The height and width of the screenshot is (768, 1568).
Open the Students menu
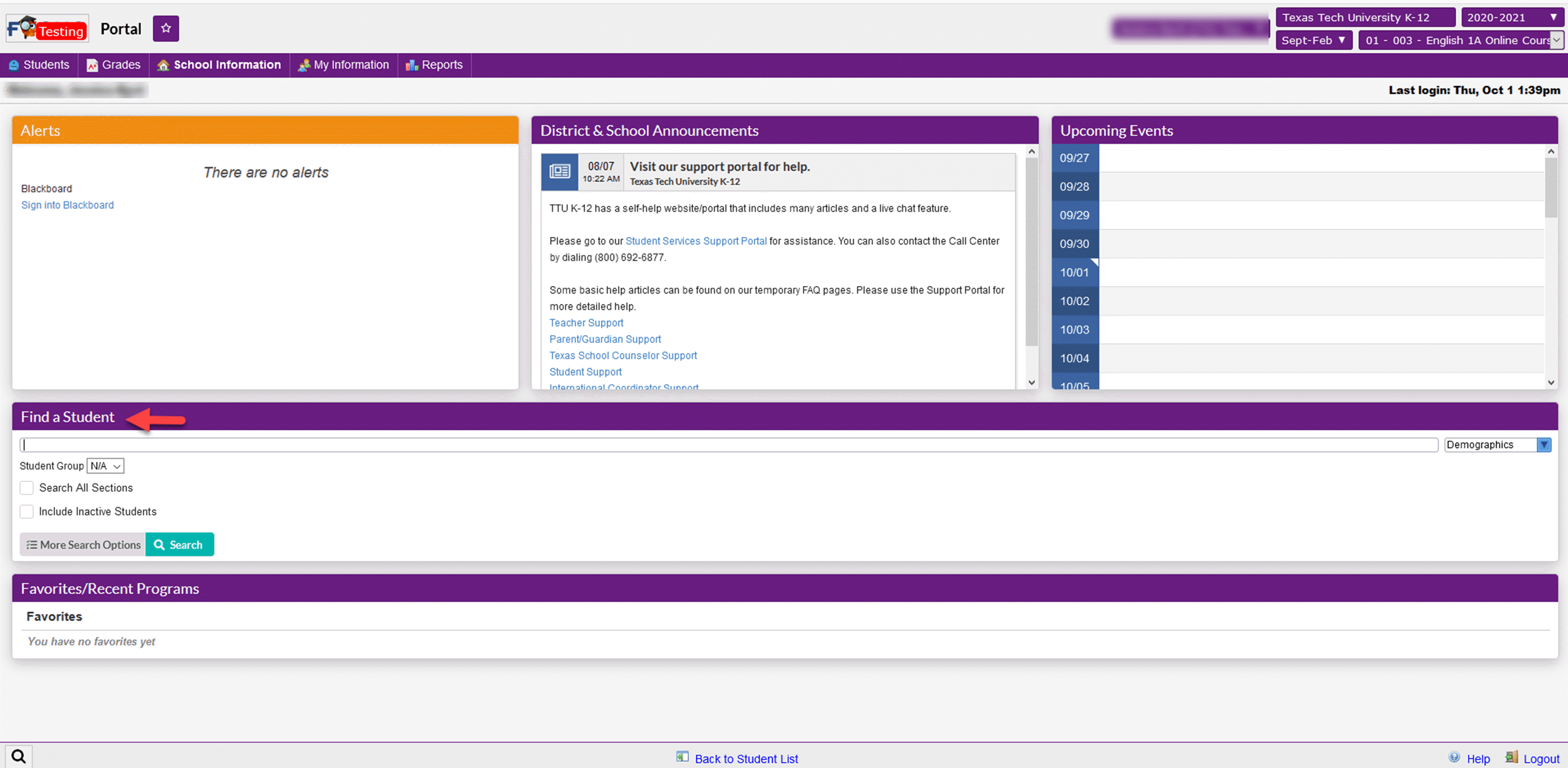pyautogui.click(x=40, y=65)
